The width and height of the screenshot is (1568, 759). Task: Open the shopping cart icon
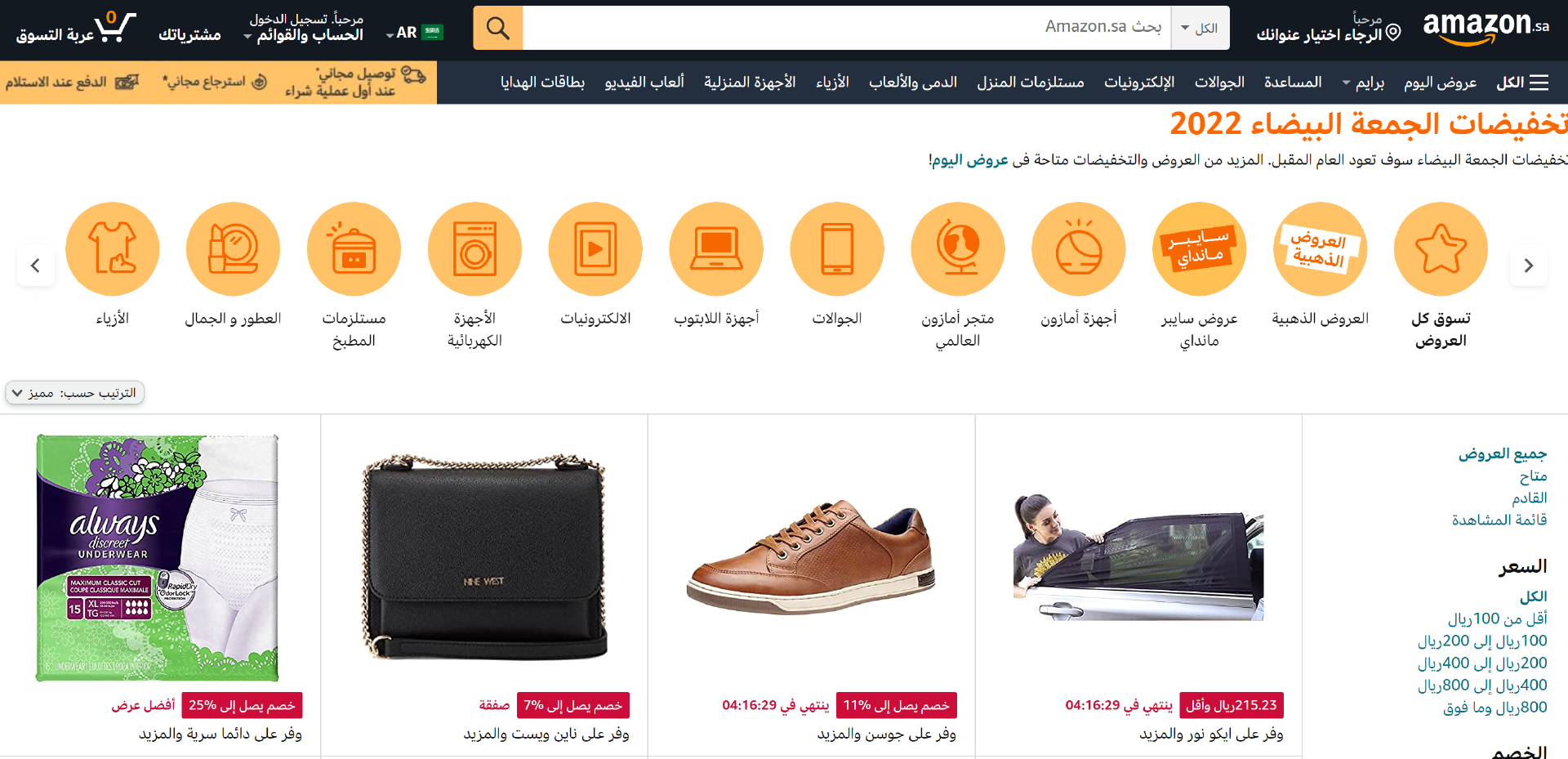tap(115, 27)
